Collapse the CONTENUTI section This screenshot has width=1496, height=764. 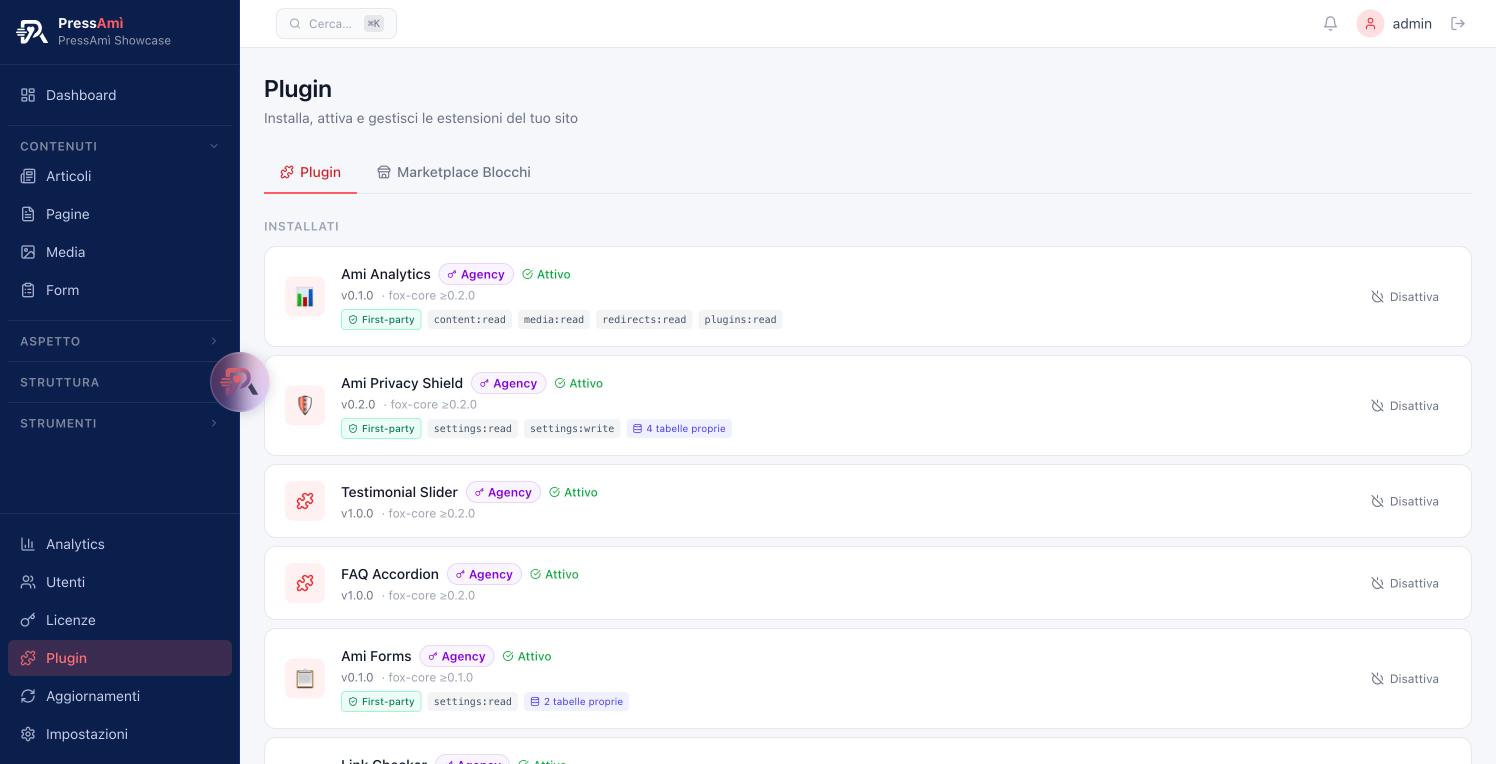pos(120,146)
